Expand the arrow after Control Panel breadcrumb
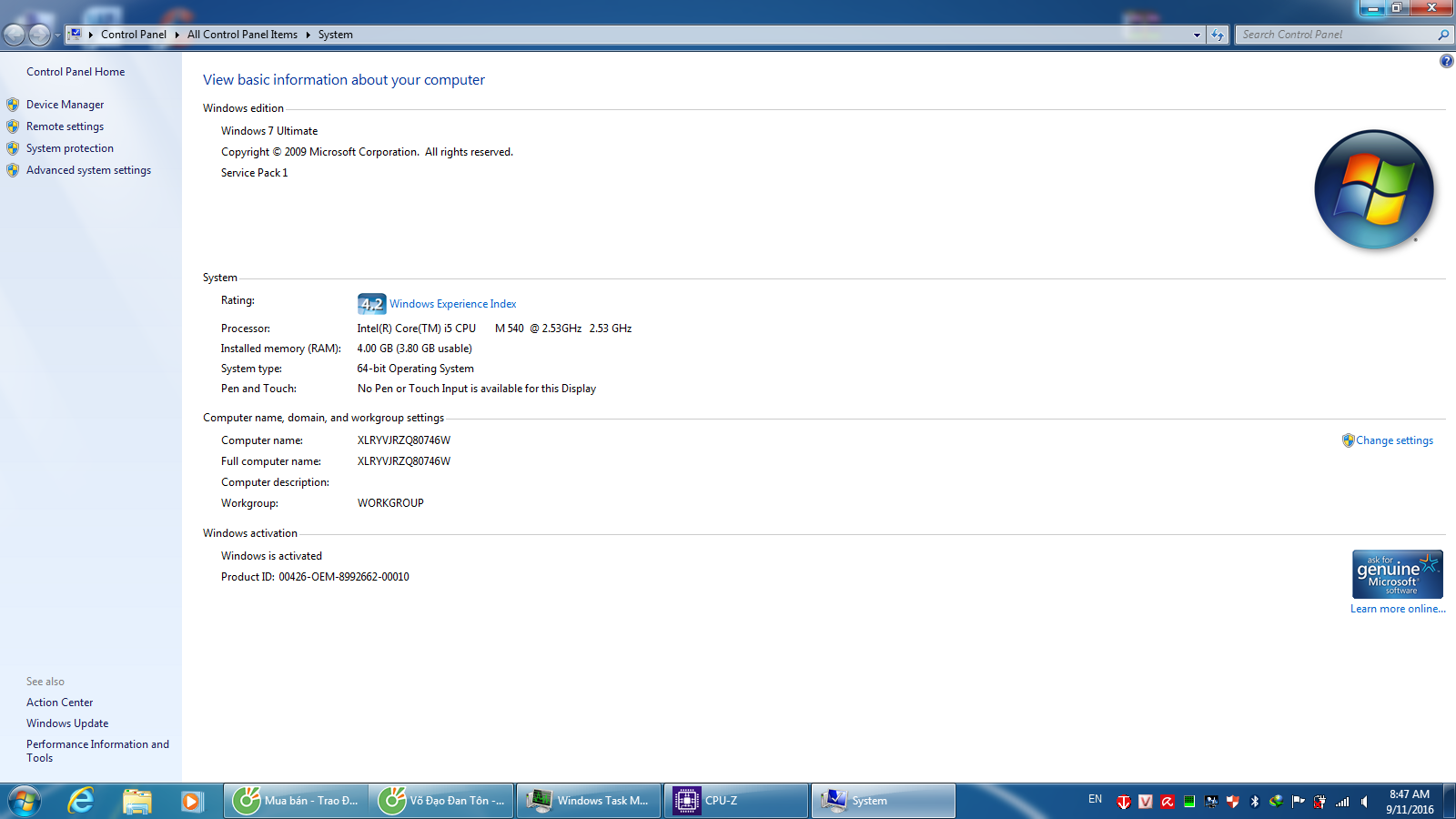 point(177,35)
